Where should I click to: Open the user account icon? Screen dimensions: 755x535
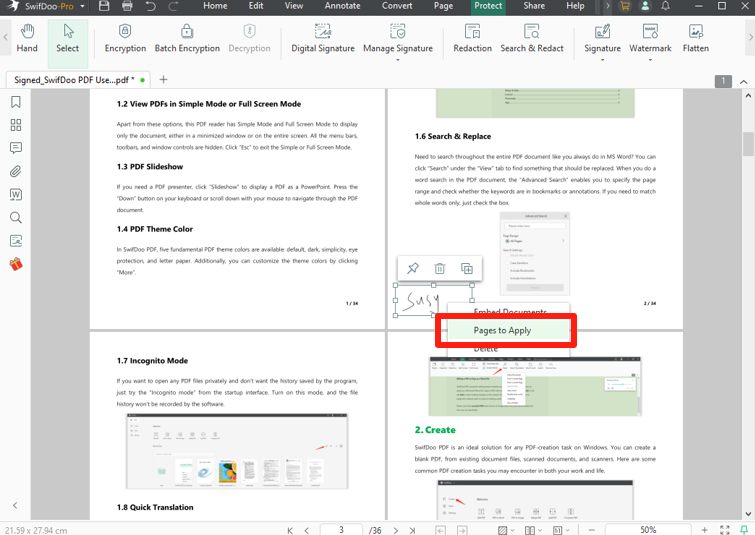[645, 6]
